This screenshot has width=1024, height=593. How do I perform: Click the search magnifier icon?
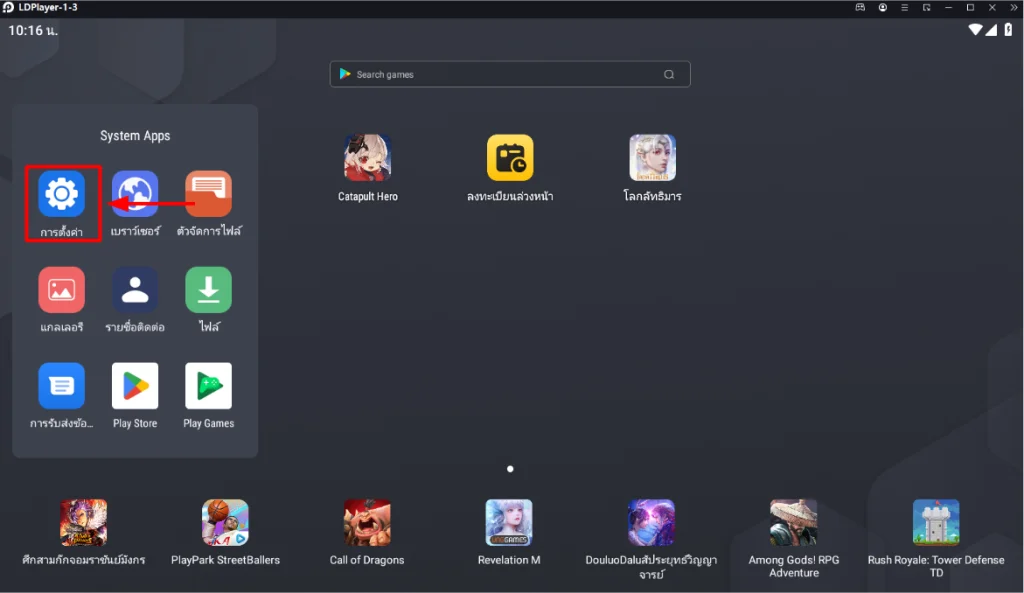pyautogui.click(x=669, y=74)
